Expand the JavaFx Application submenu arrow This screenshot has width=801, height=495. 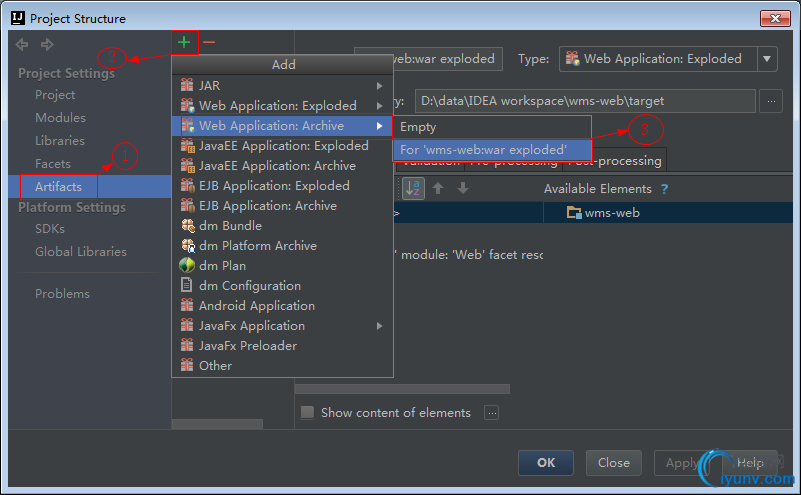380,326
